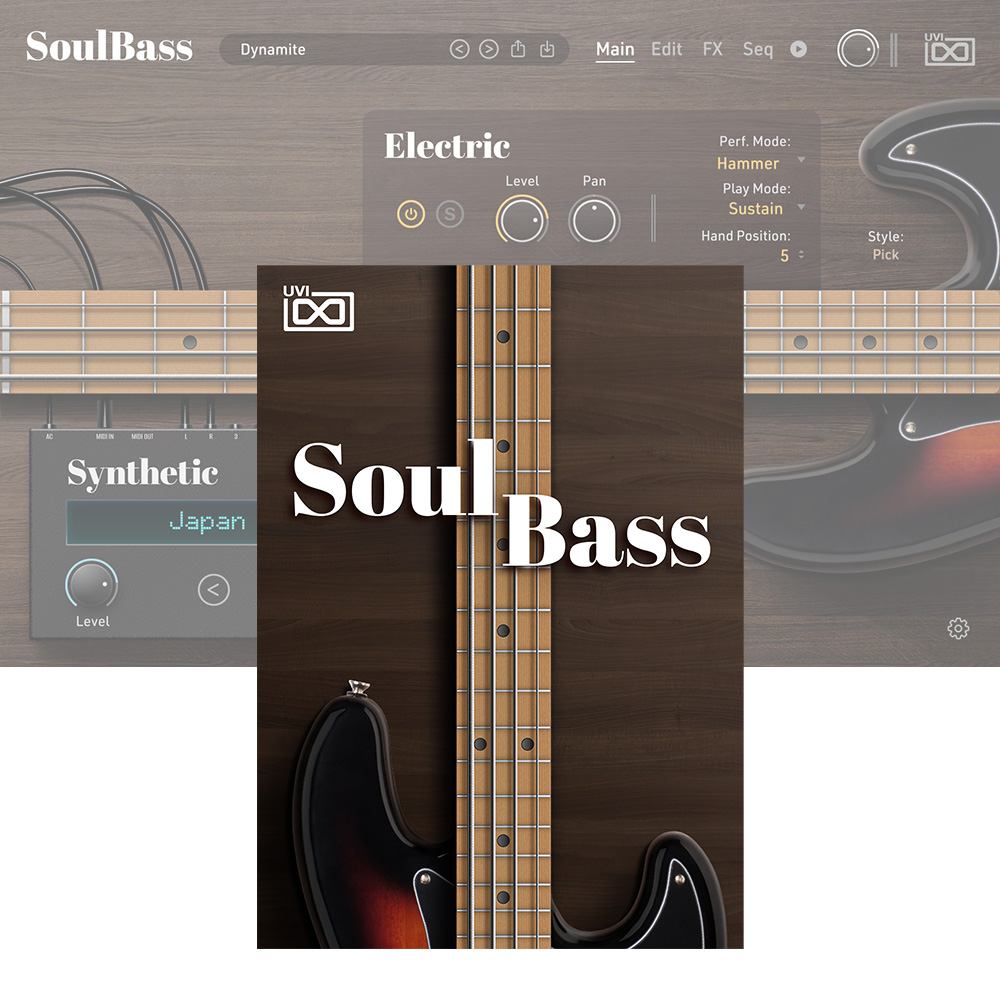The width and height of the screenshot is (1000, 1000).
Task: Click the SoulBass title logo
Action: (x=109, y=47)
